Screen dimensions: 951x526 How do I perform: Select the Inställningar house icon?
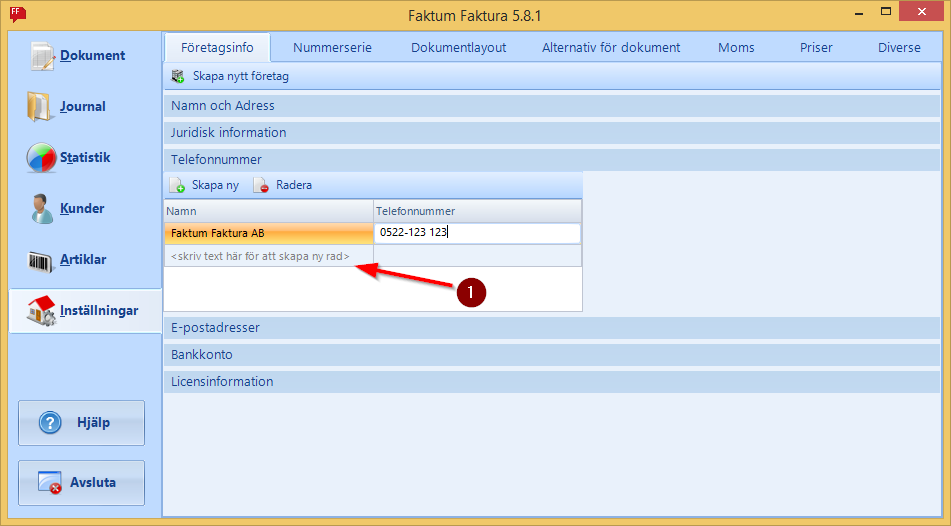(x=41, y=311)
